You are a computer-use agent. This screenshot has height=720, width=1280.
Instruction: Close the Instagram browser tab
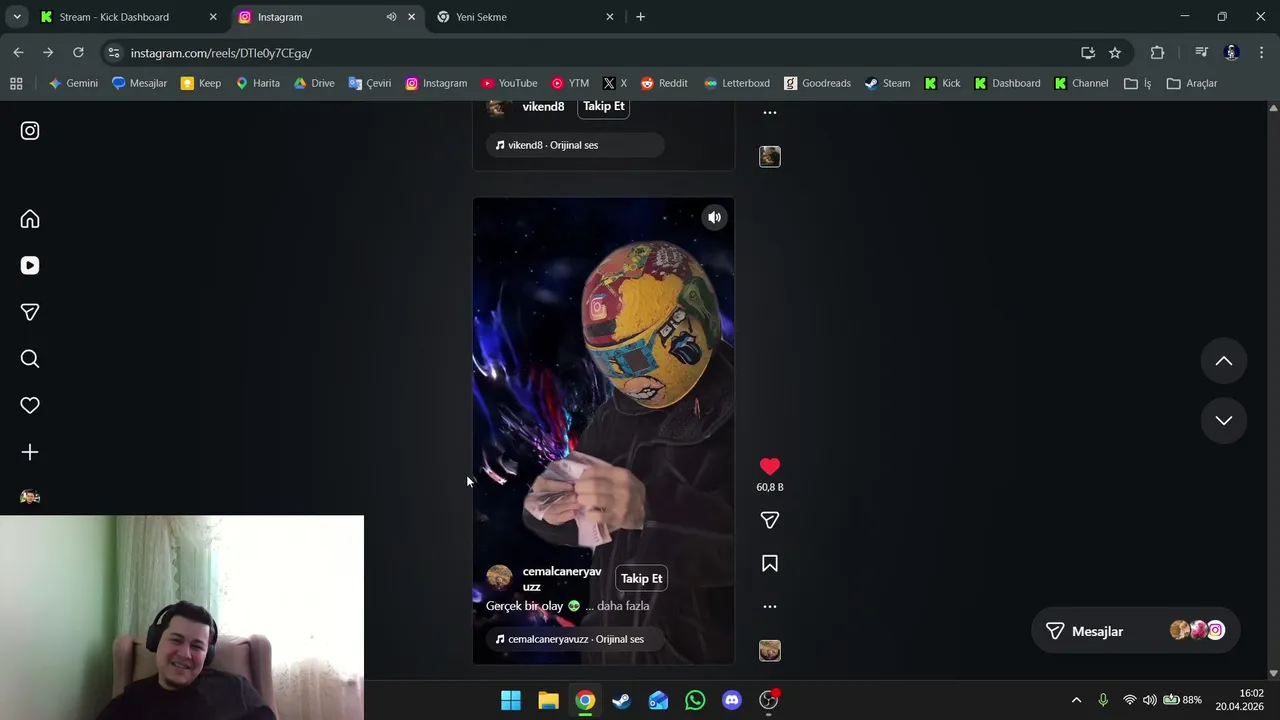coord(411,17)
